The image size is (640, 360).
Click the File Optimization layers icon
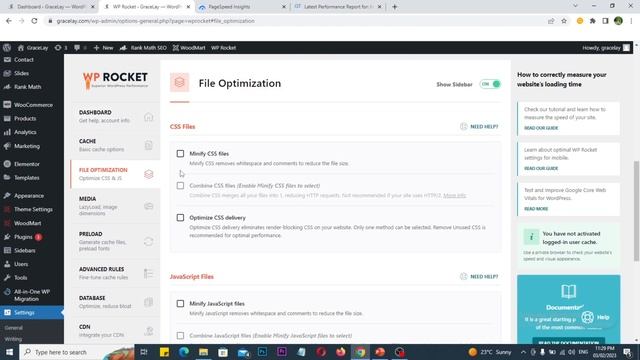click(149, 174)
